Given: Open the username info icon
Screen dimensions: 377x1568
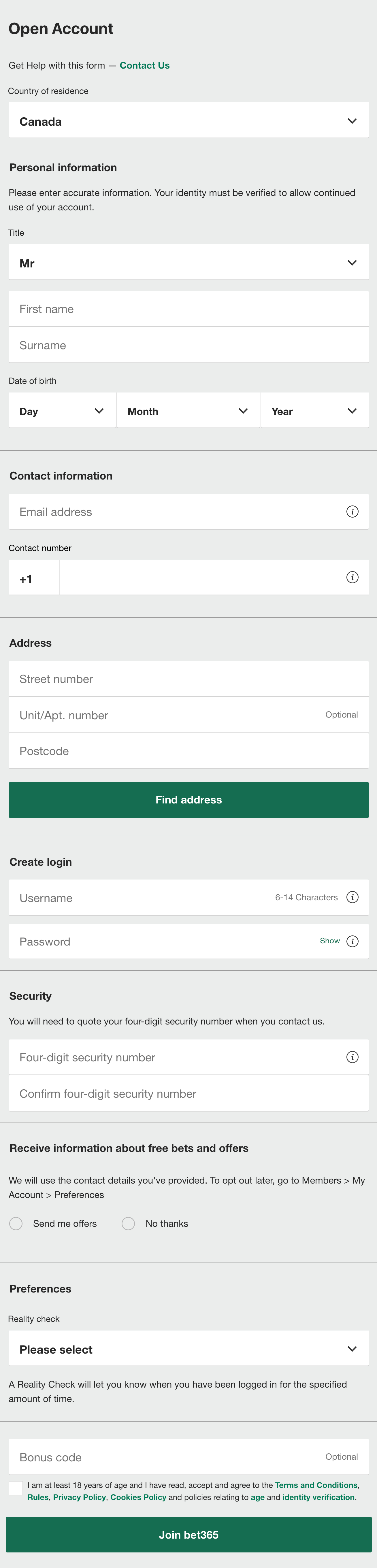Looking at the screenshot, I should click(352, 898).
